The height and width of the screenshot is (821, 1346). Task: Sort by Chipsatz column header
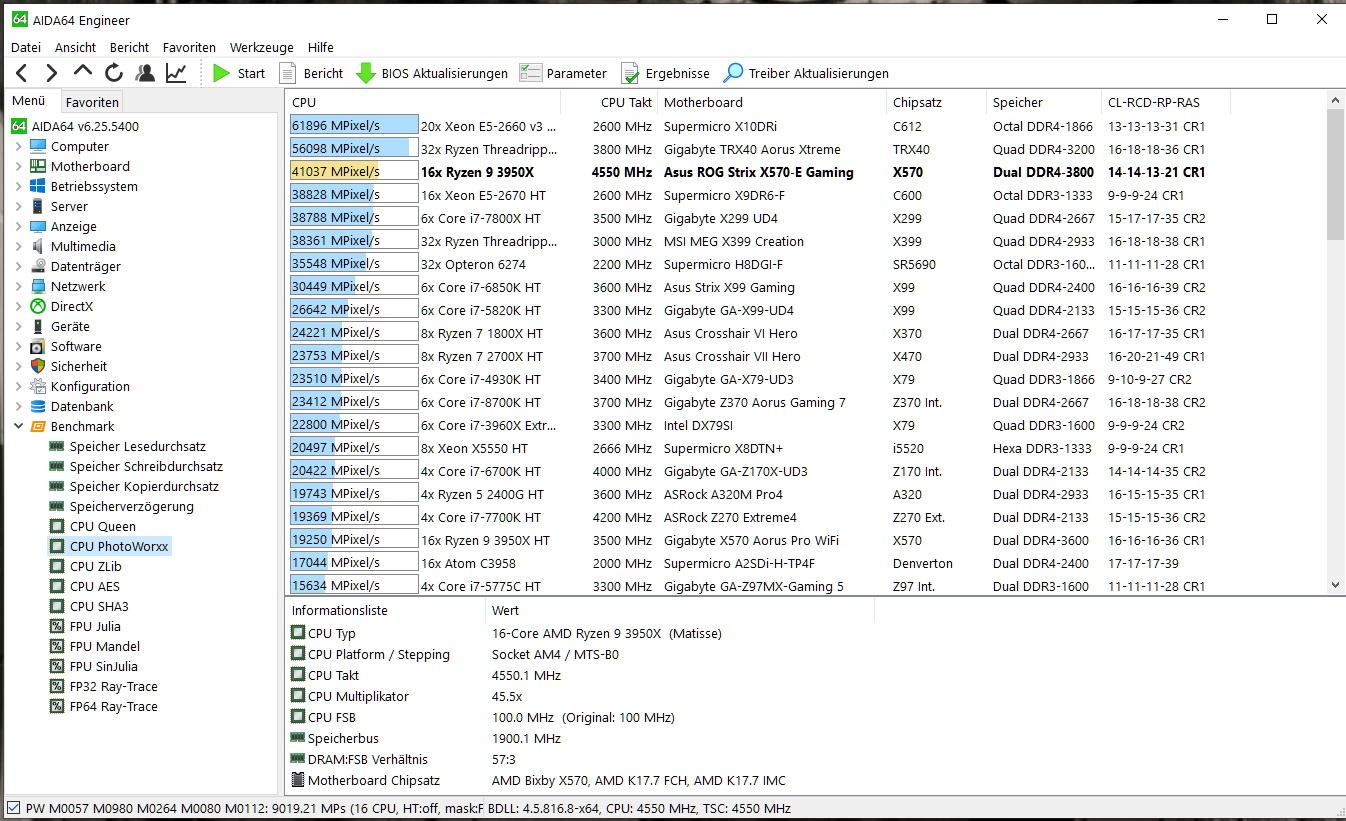(x=936, y=102)
